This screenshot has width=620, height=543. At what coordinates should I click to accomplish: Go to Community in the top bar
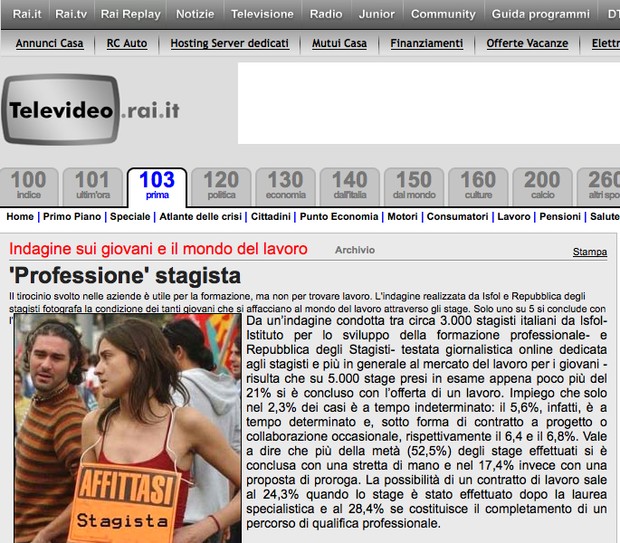[443, 14]
